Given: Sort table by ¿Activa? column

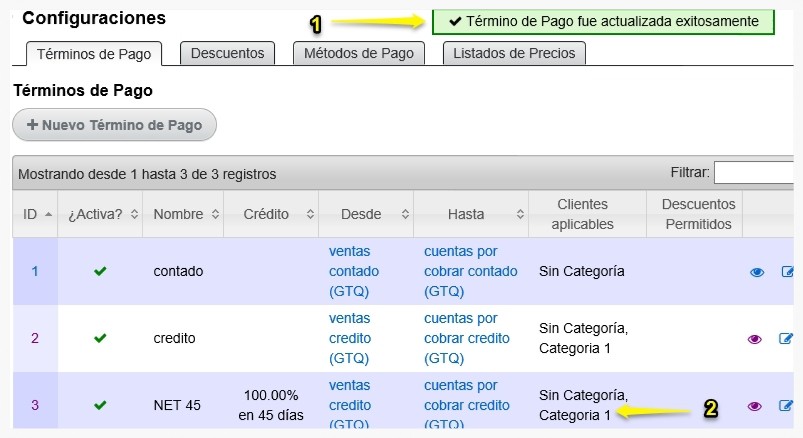Looking at the screenshot, I should (100, 214).
